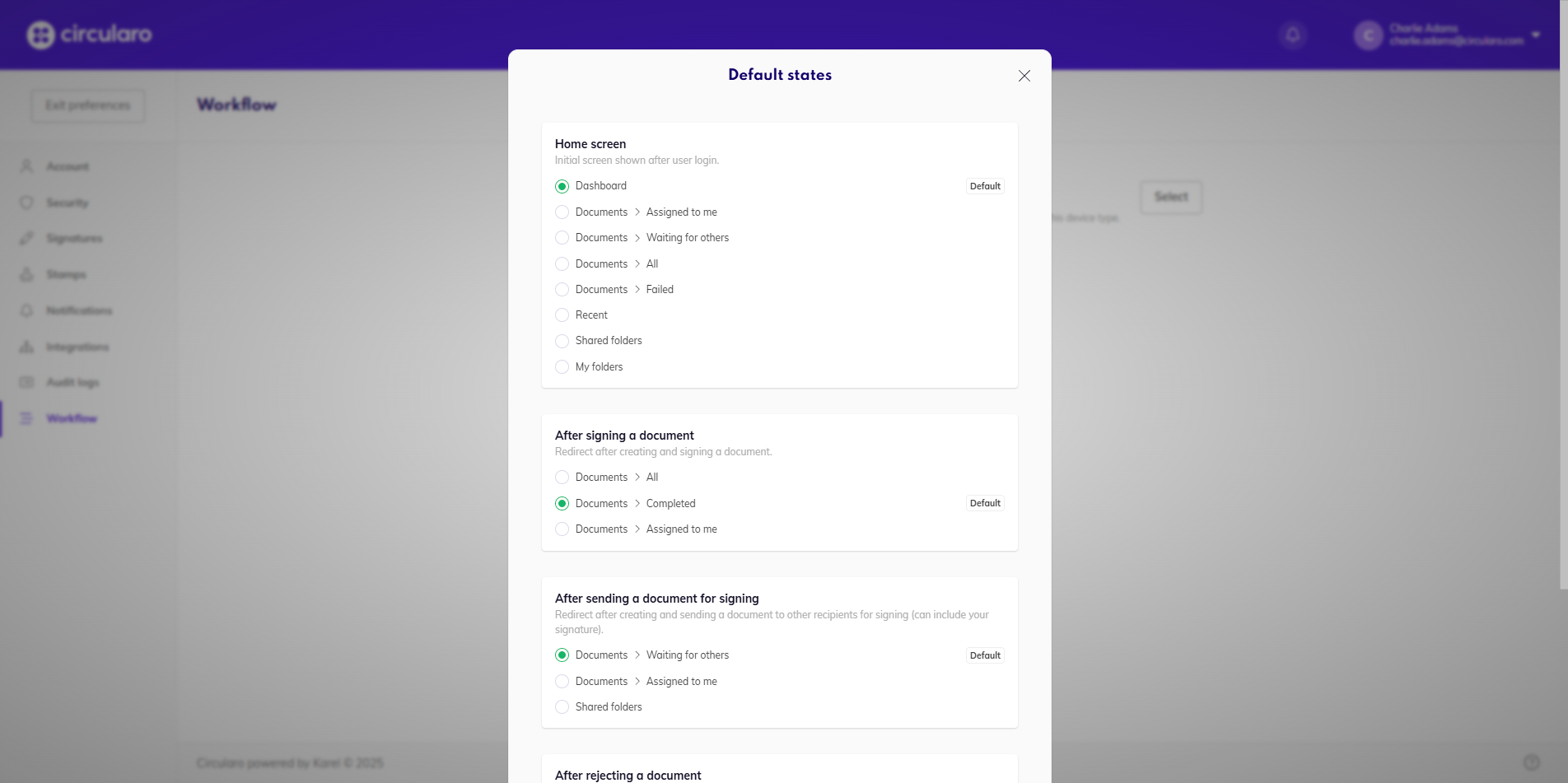
Task: Choose Documents All after signing a document
Action: pos(562,478)
